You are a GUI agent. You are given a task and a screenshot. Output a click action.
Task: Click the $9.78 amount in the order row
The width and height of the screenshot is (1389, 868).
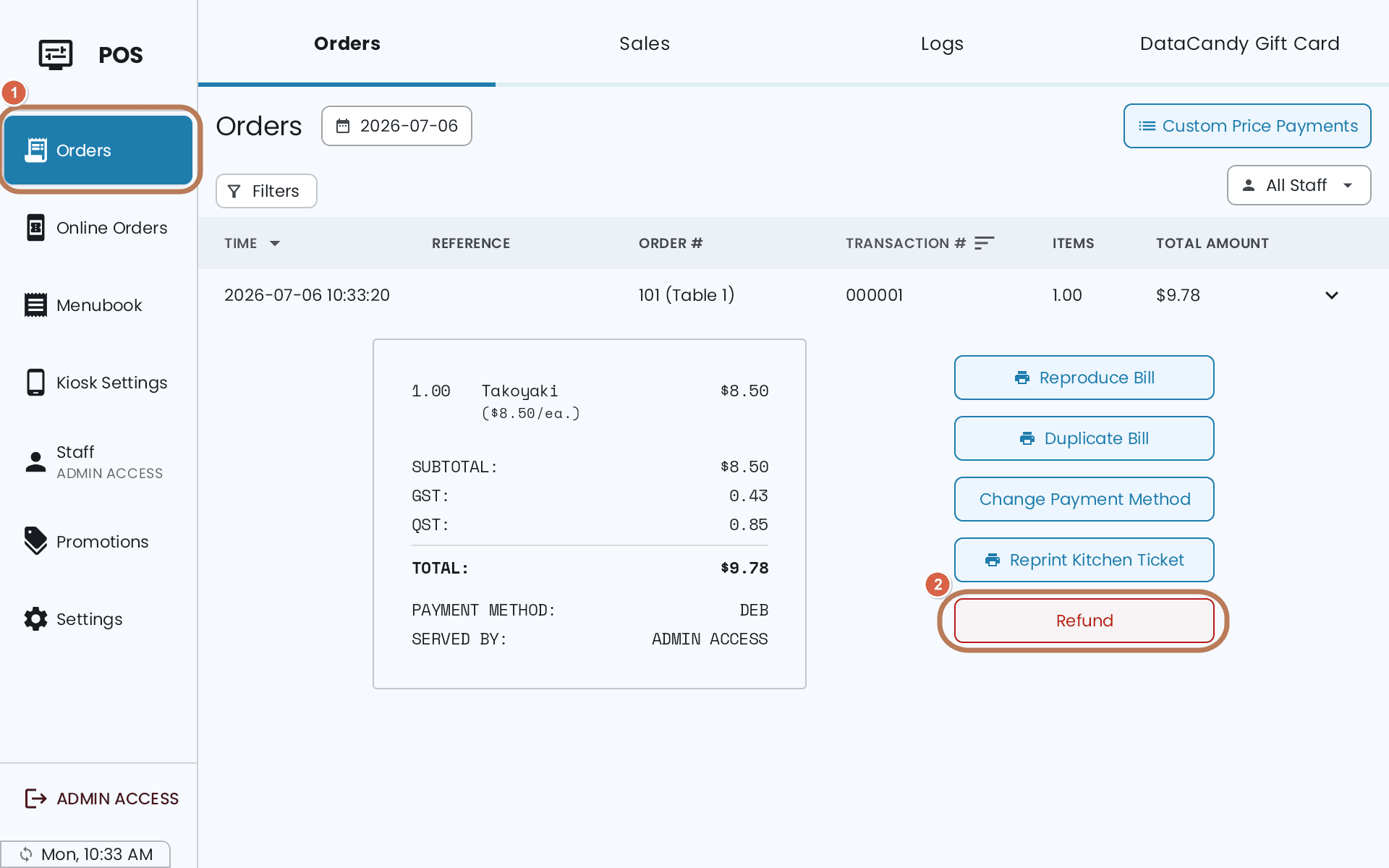(x=1178, y=295)
